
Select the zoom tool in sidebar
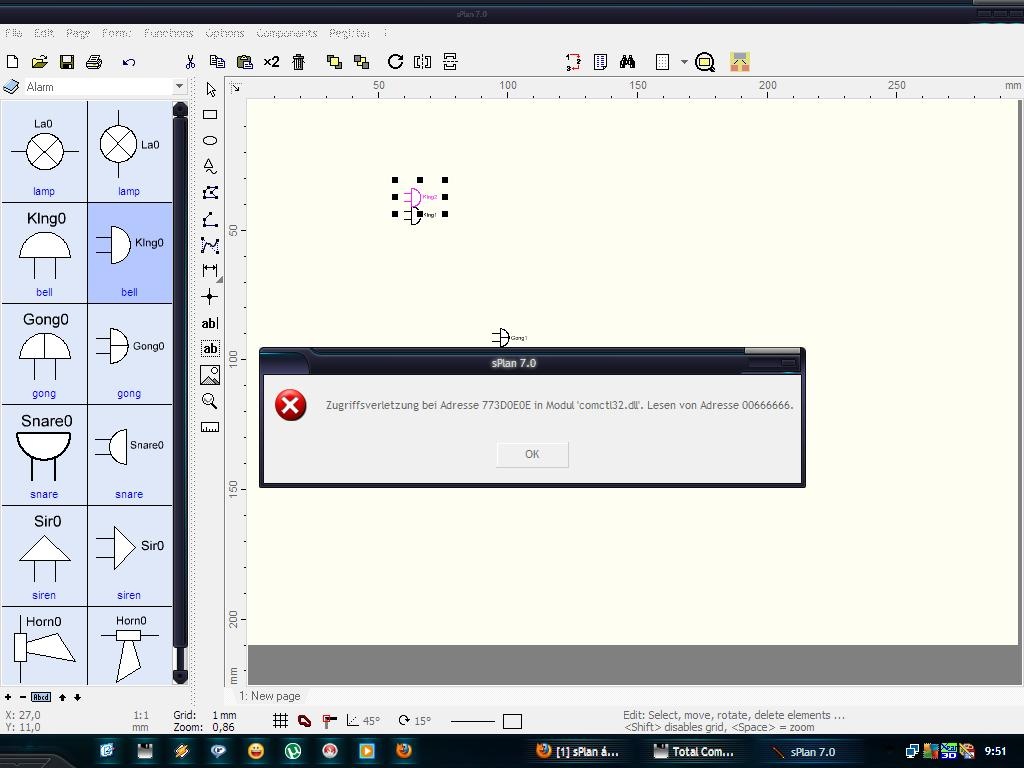[210, 401]
